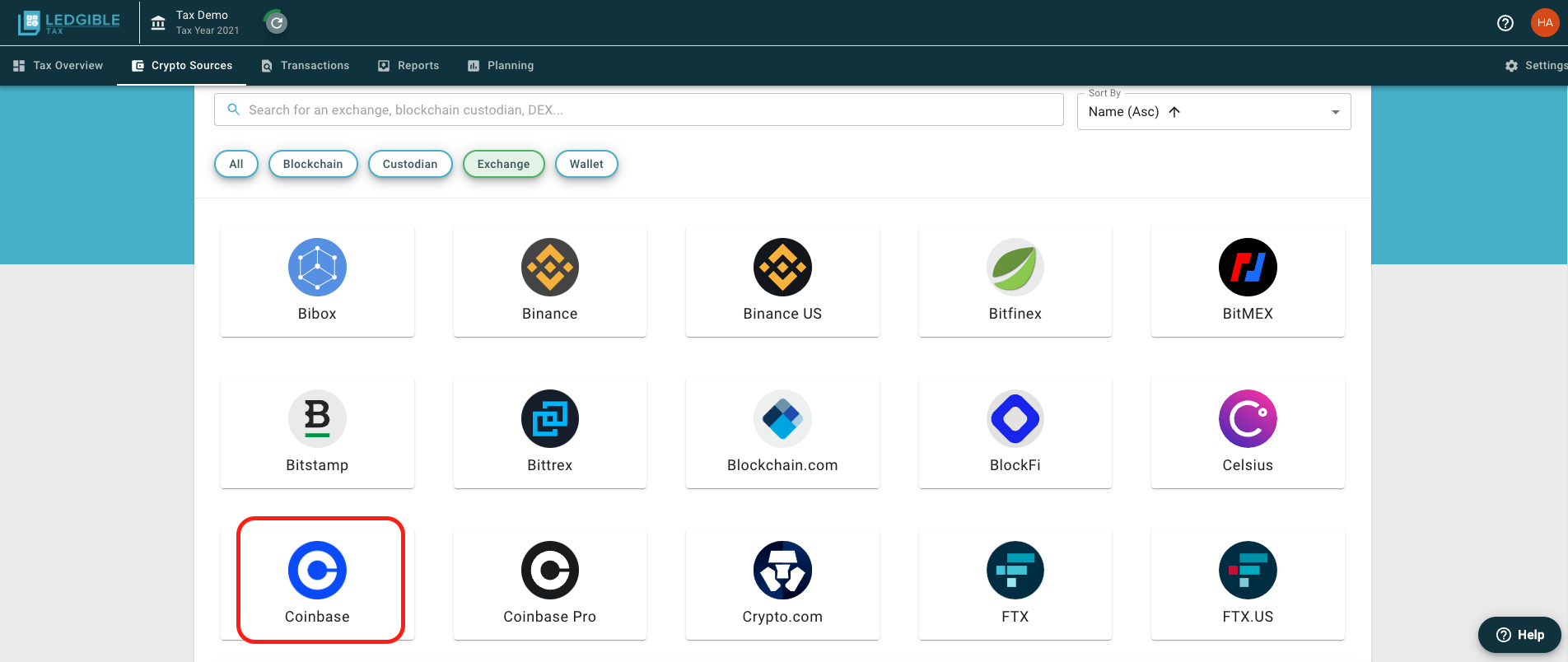Open the Bibox exchange card

(x=317, y=281)
